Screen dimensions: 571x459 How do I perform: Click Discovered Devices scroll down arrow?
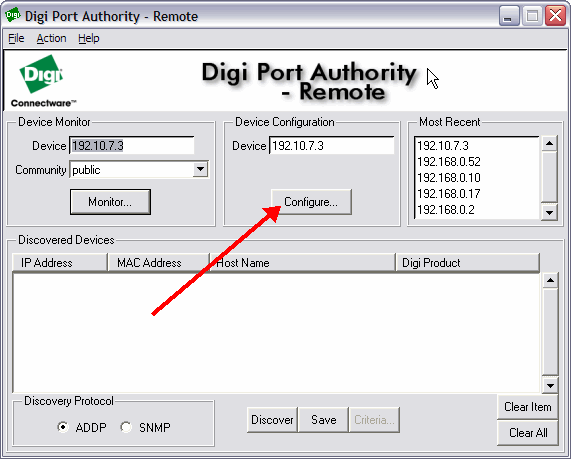click(x=550, y=385)
